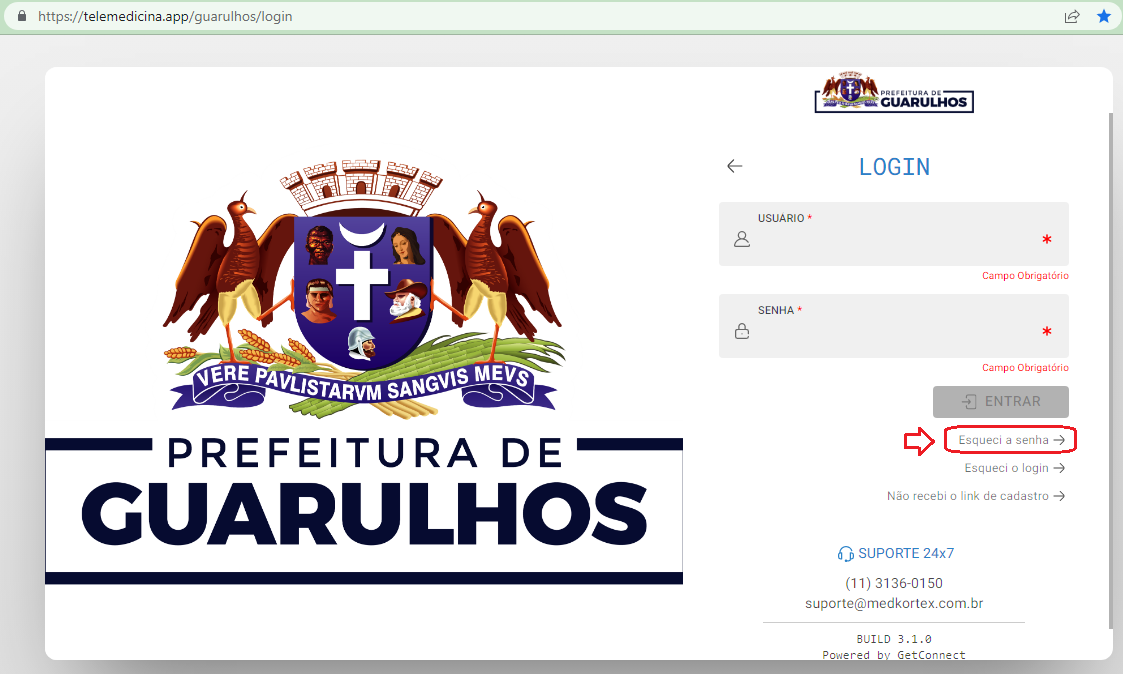Open Não recebi o link de cadastro
The width and height of the screenshot is (1123, 674).
(x=975, y=496)
